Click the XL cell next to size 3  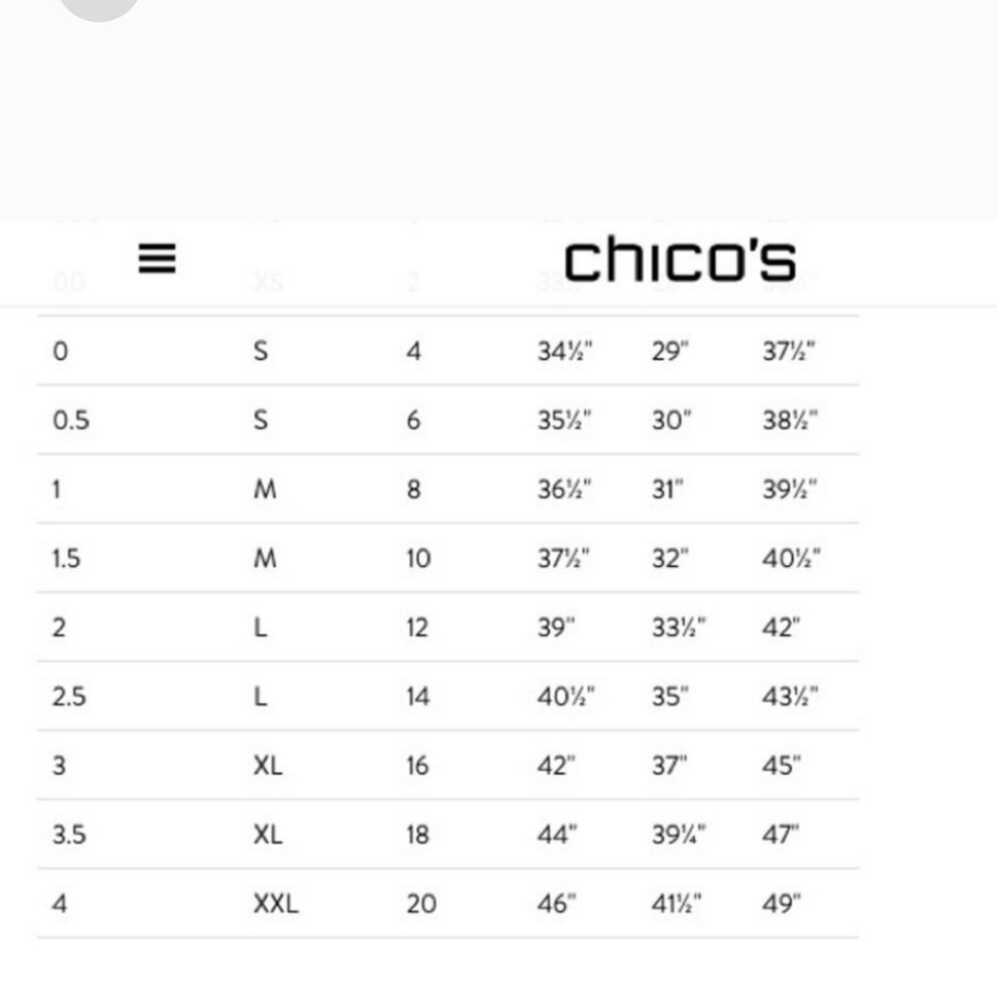268,765
